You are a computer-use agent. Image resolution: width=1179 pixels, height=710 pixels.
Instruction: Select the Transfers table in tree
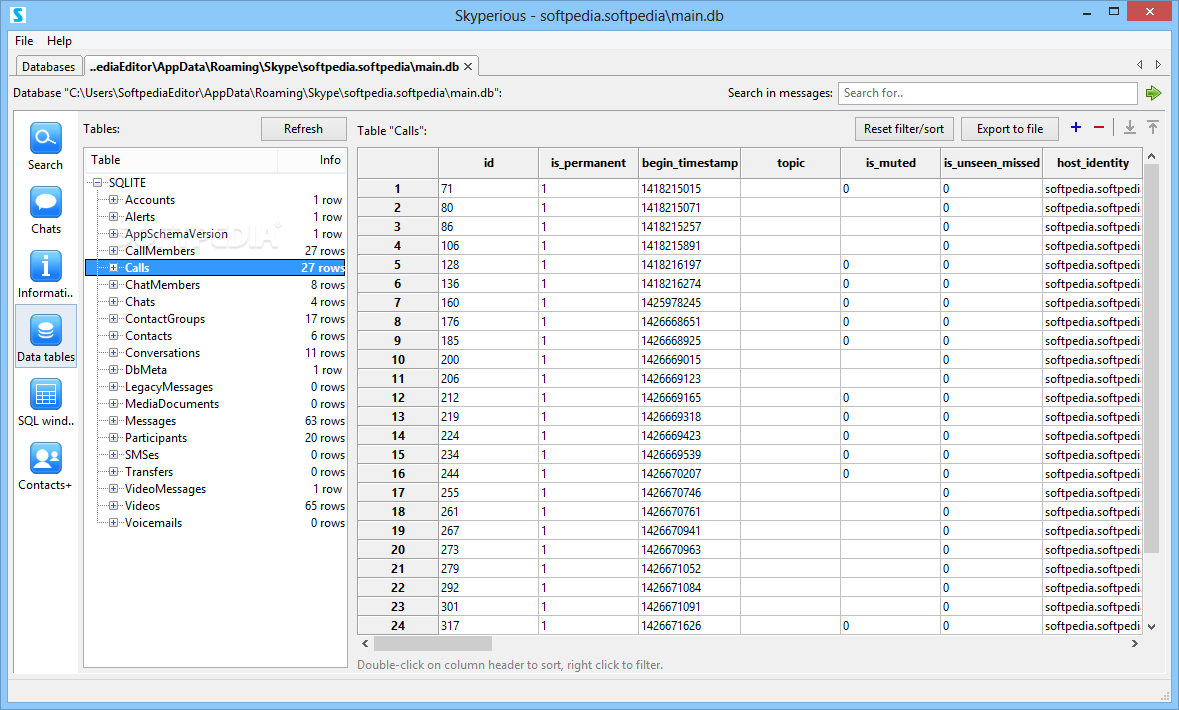coord(149,472)
